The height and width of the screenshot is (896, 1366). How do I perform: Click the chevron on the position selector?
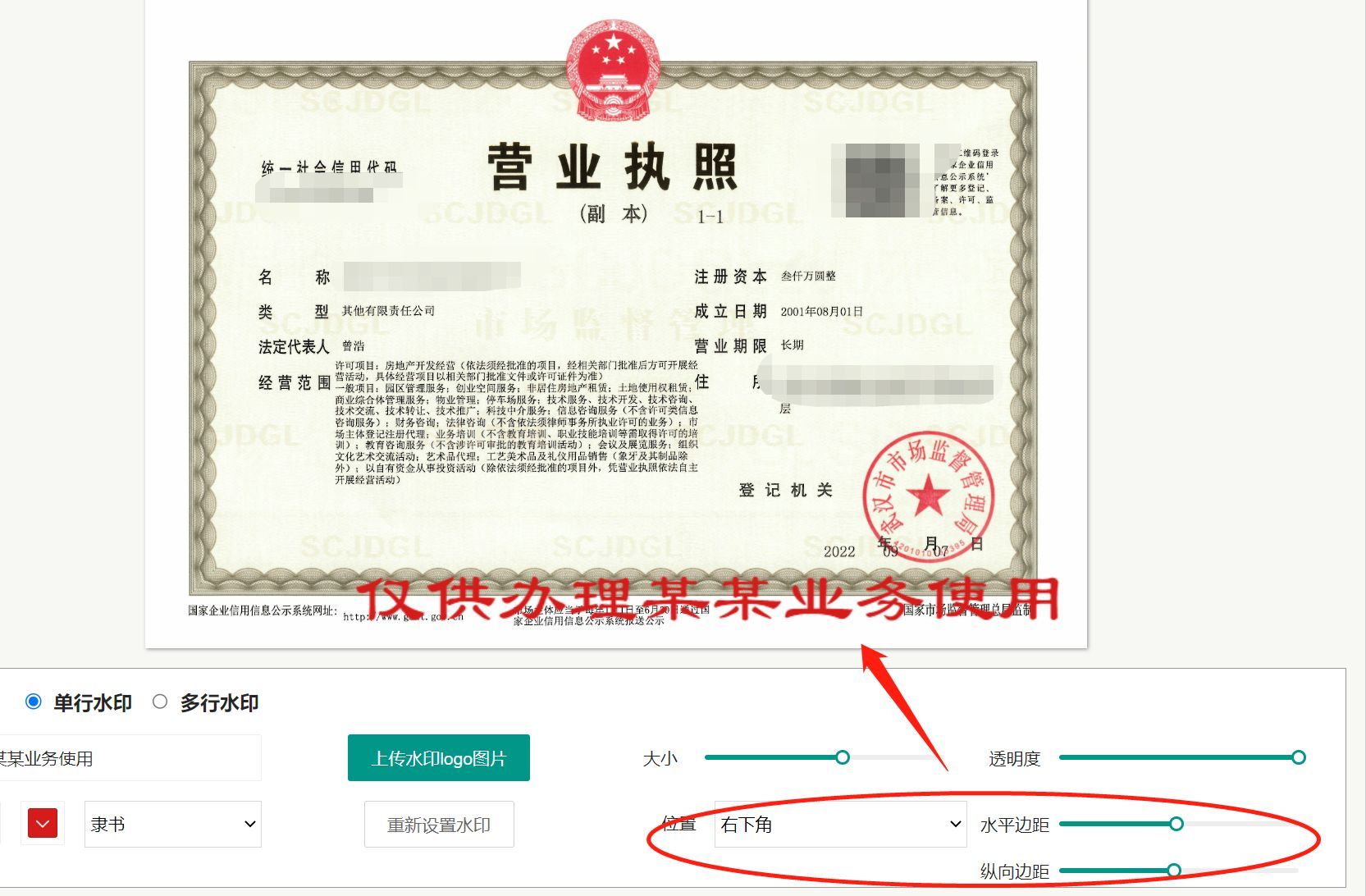click(x=953, y=824)
